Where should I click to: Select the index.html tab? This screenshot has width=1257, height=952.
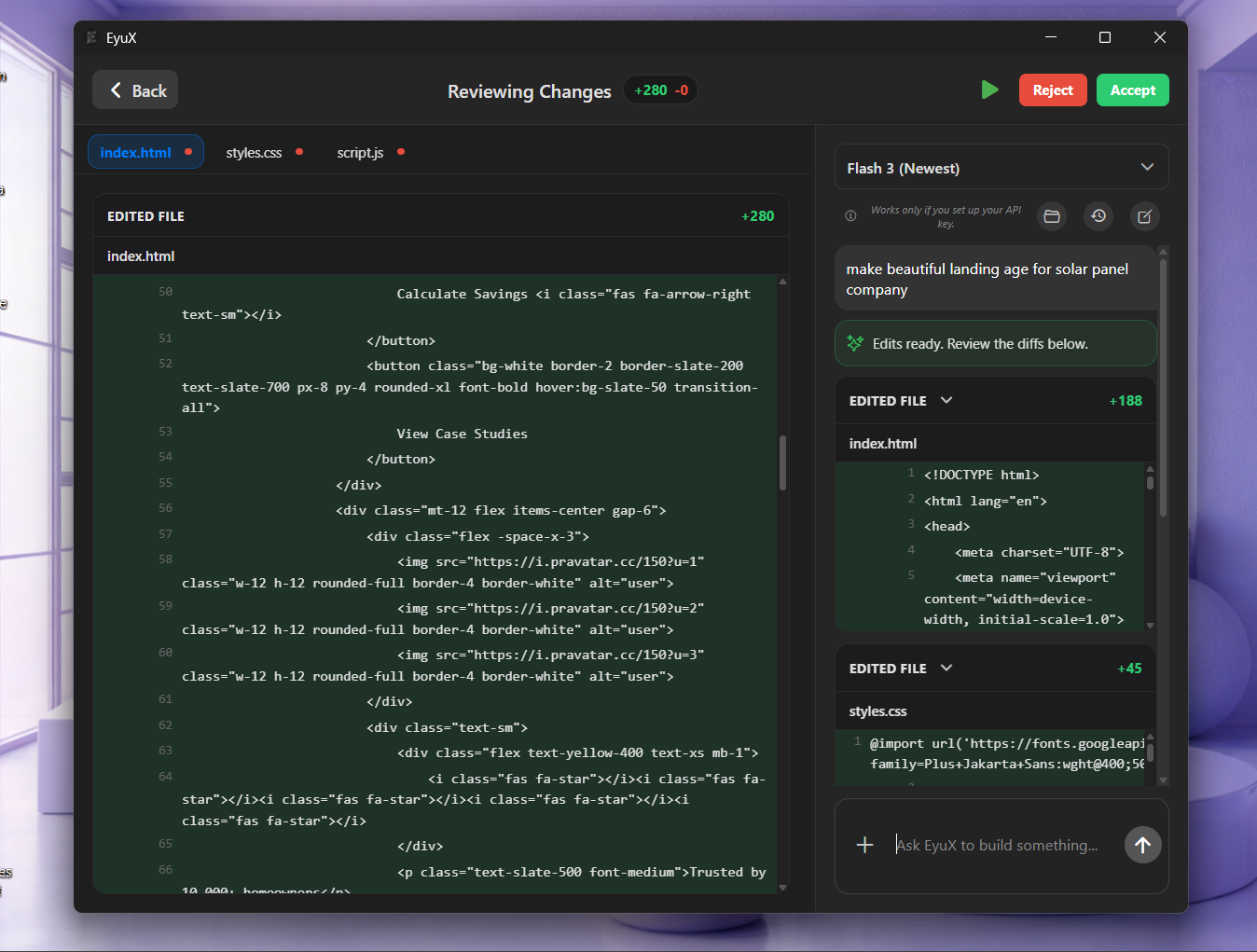[136, 153]
